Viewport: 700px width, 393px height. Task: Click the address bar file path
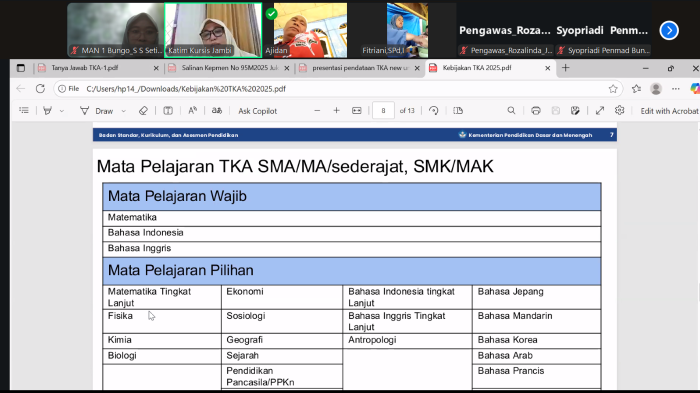tap(186, 89)
